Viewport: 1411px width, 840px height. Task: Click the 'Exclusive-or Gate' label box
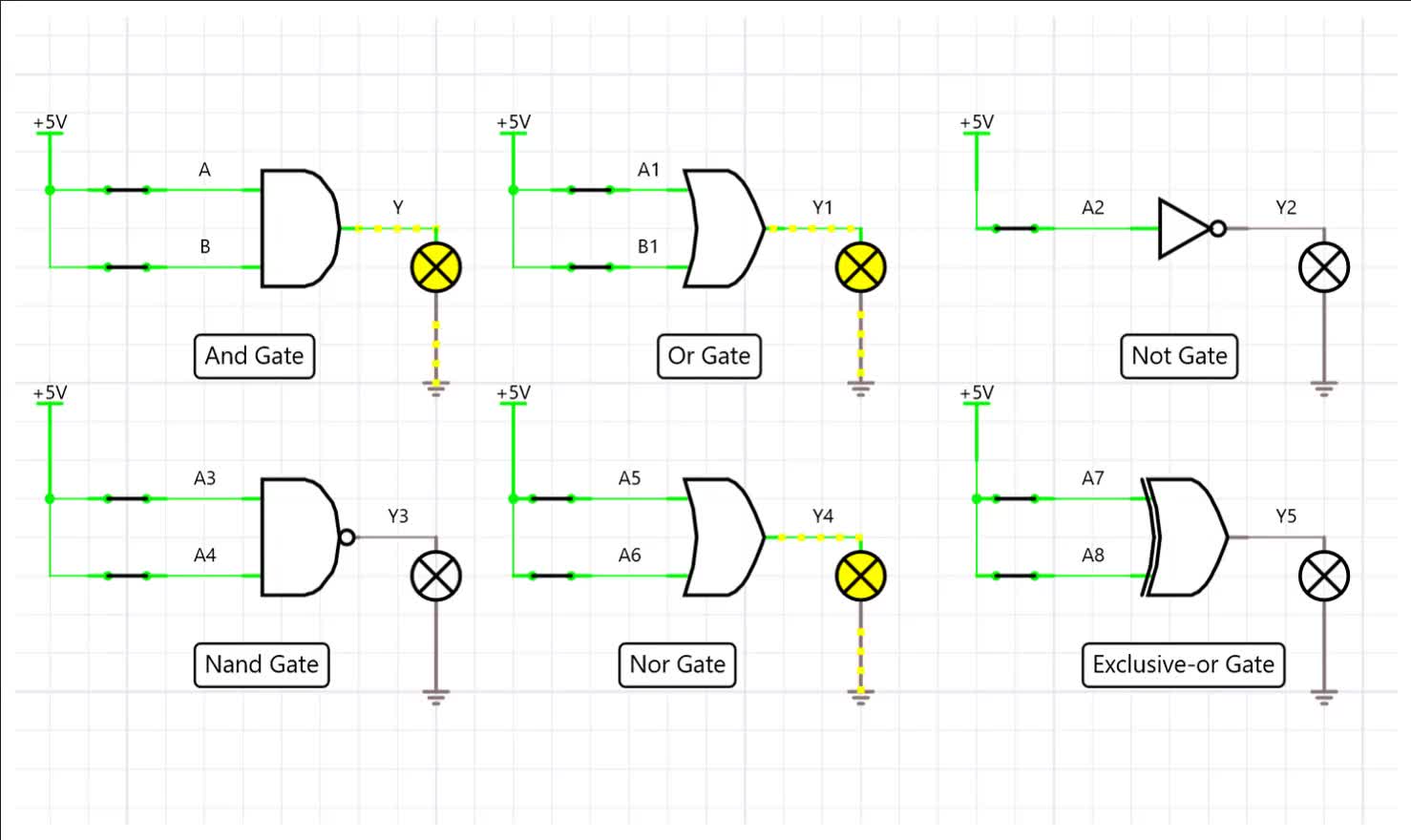[1184, 664]
